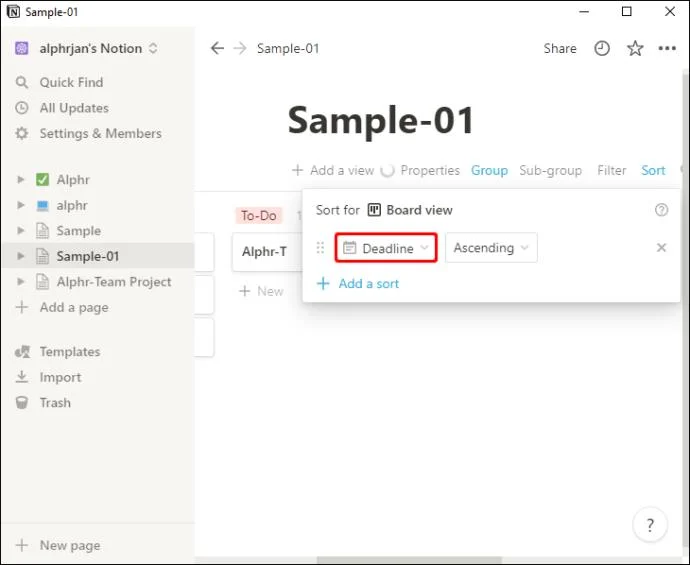This screenshot has height=565, width=690.
Task: Click the Board view label
Action: point(419,210)
